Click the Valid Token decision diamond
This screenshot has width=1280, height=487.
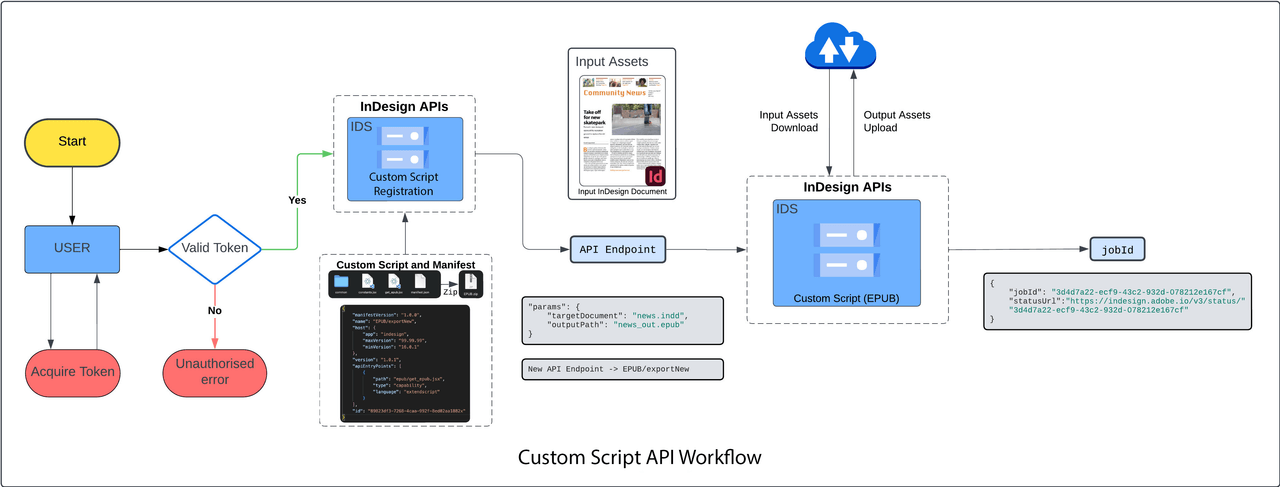[x=215, y=249]
